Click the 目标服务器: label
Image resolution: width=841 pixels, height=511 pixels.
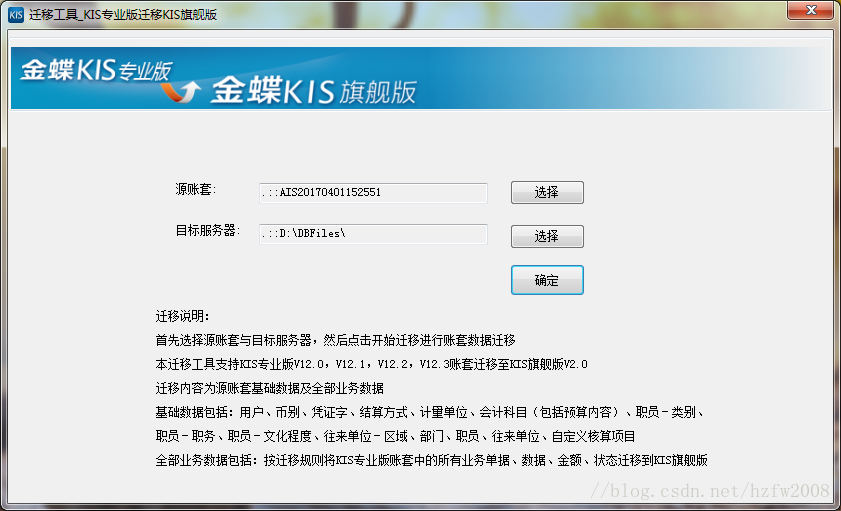click(x=208, y=231)
